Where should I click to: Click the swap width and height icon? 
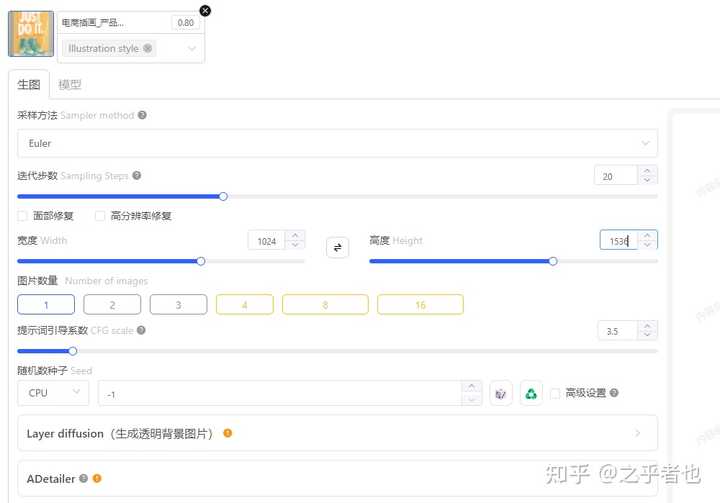pyautogui.click(x=338, y=248)
